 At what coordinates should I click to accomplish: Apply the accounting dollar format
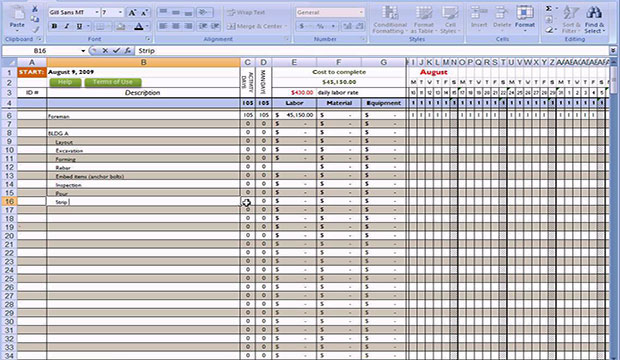[x=302, y=27]
